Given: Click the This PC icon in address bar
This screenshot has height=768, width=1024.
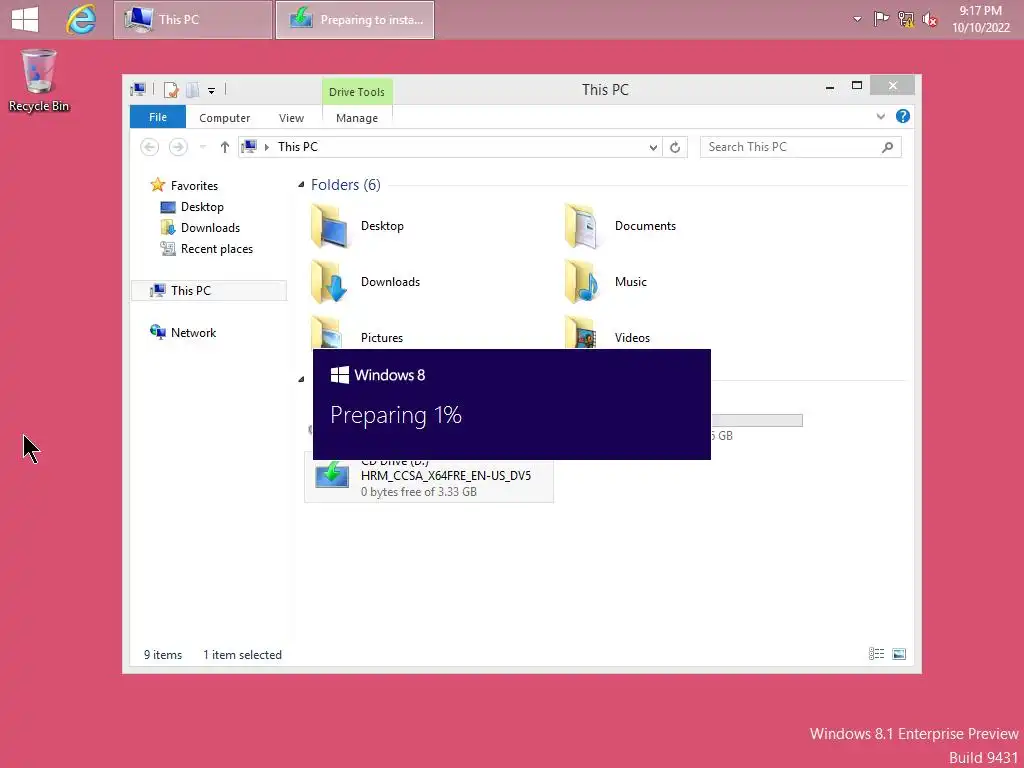Looking at the screenshot, I should click(249, 146).
